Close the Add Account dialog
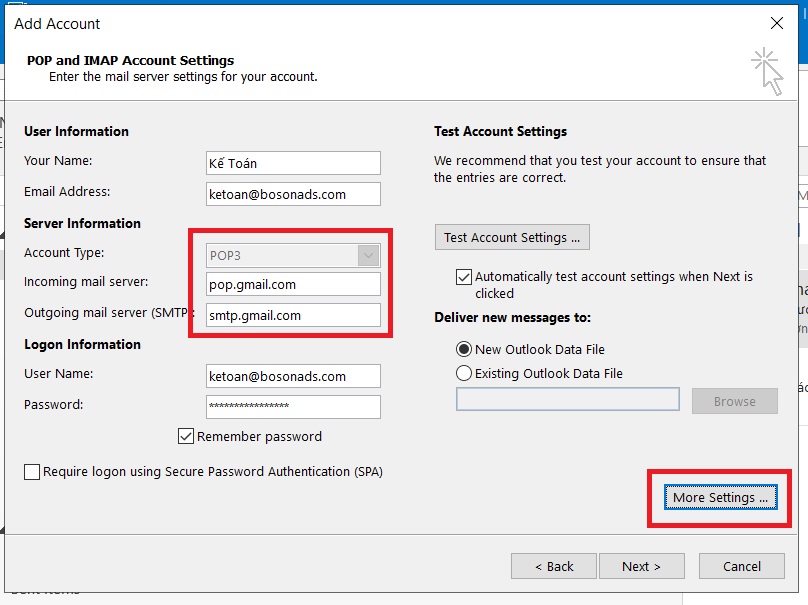Screen dimensions: 808x605 click(777, 23)
